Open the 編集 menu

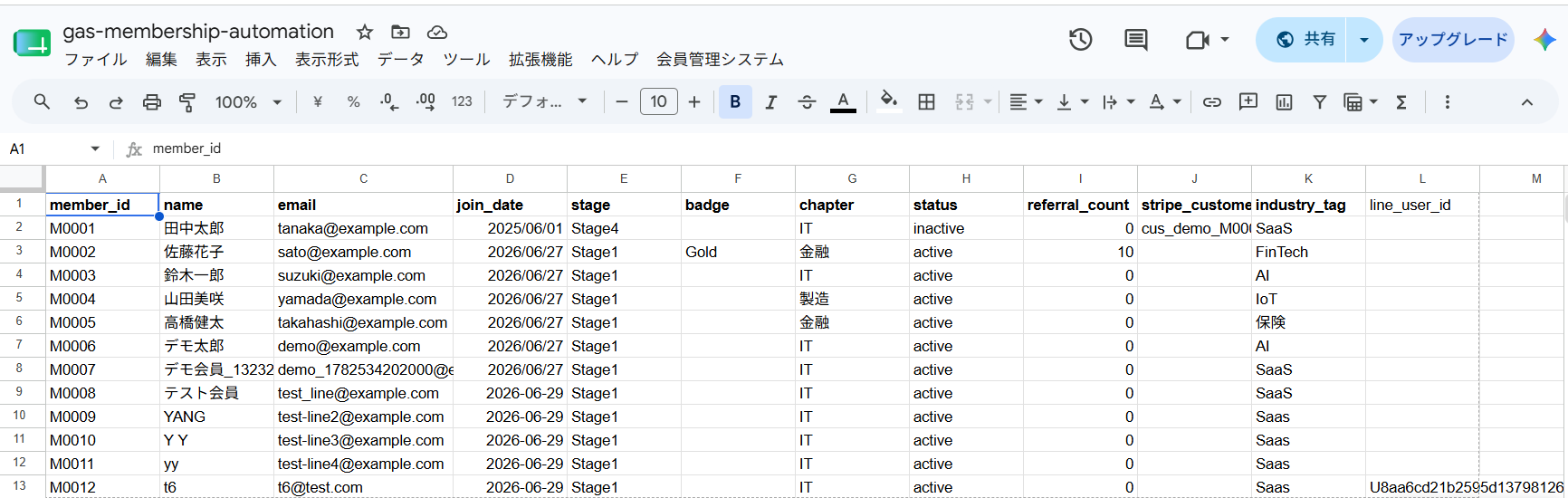coord(161,60)
